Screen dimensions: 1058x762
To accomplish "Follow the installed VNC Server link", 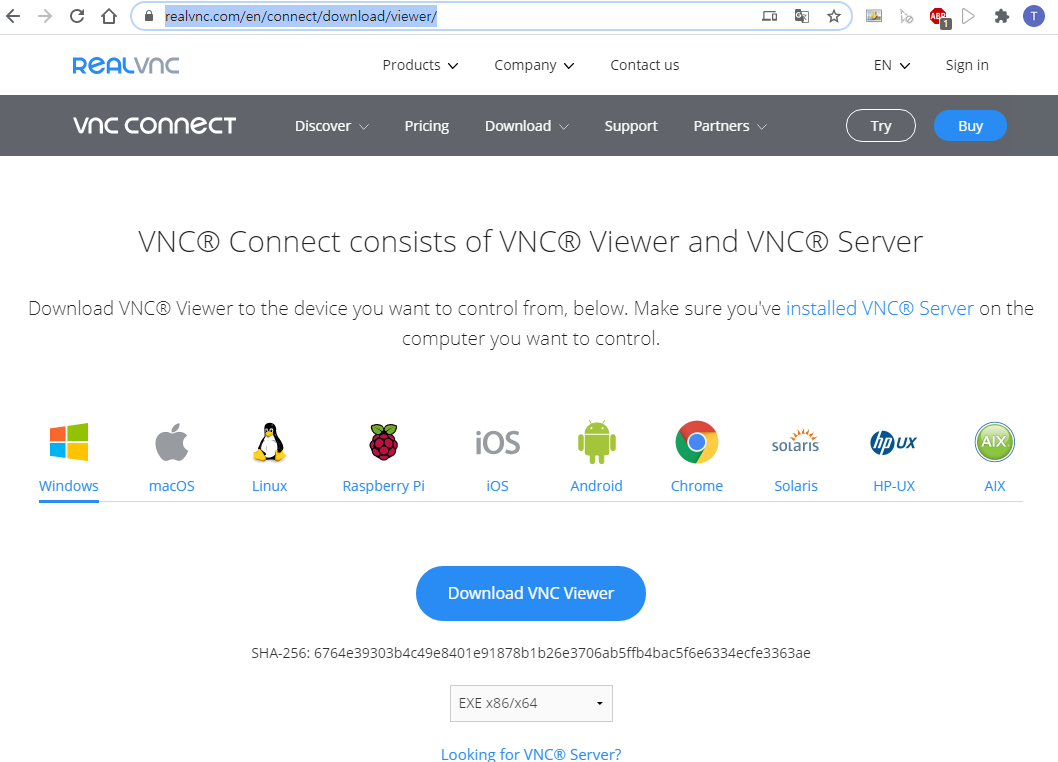I will coord(880,308).
